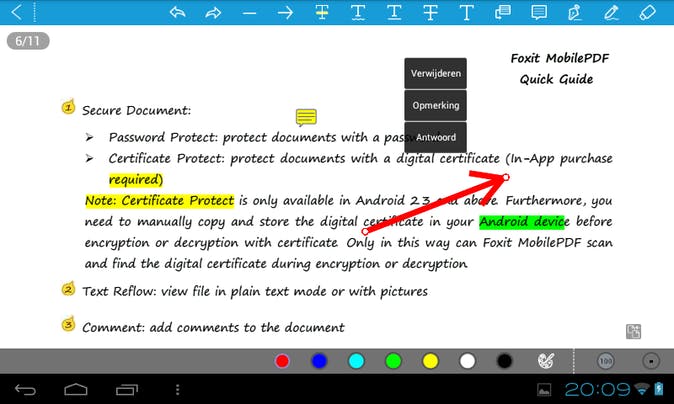Tap the yellow highlighted 'Note: Certificate Protect' text
This screenshot has height=404, width=674.
(x=159, y=201)
